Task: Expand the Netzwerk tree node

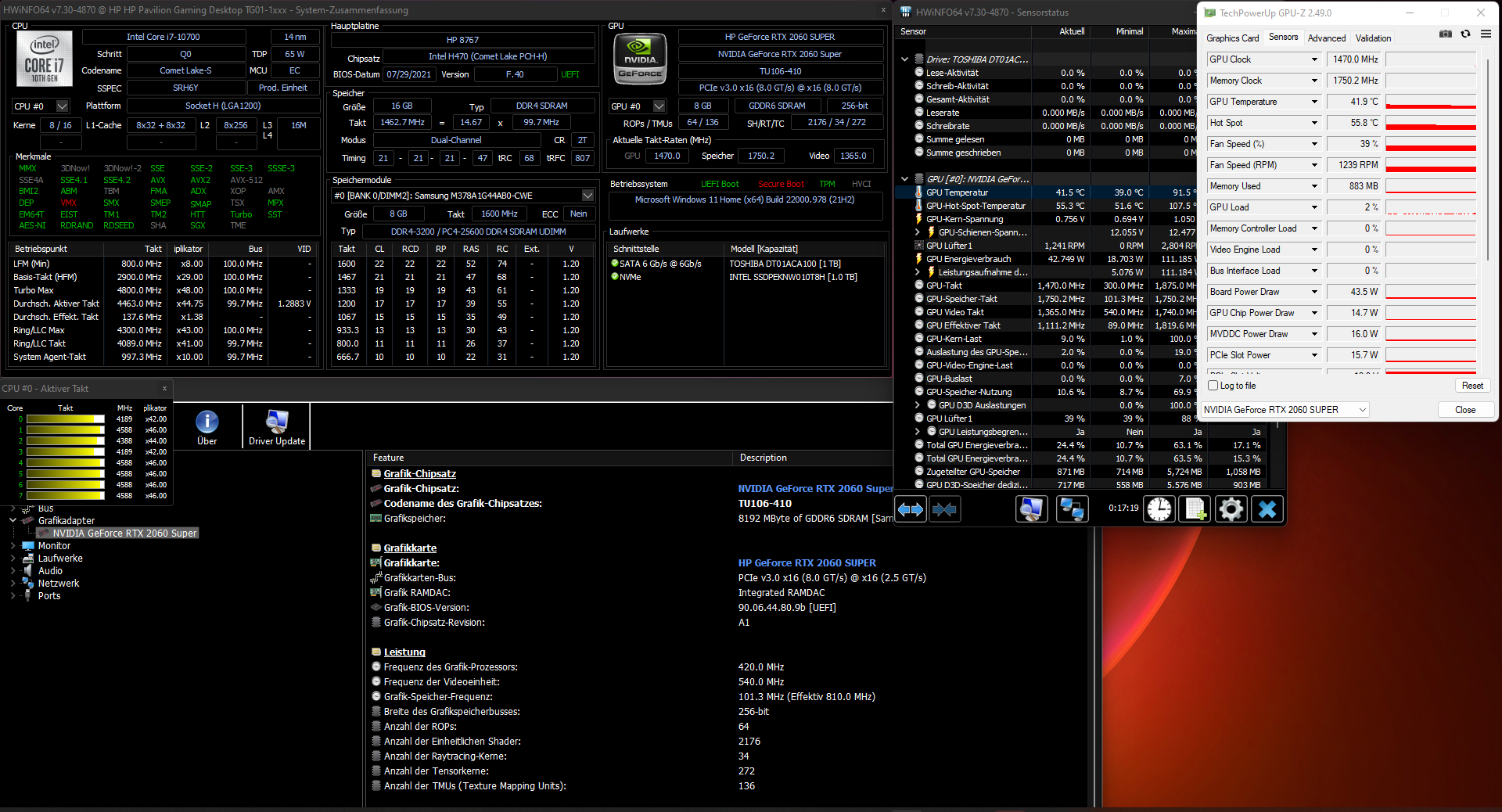Action: [x=13, y=584]
